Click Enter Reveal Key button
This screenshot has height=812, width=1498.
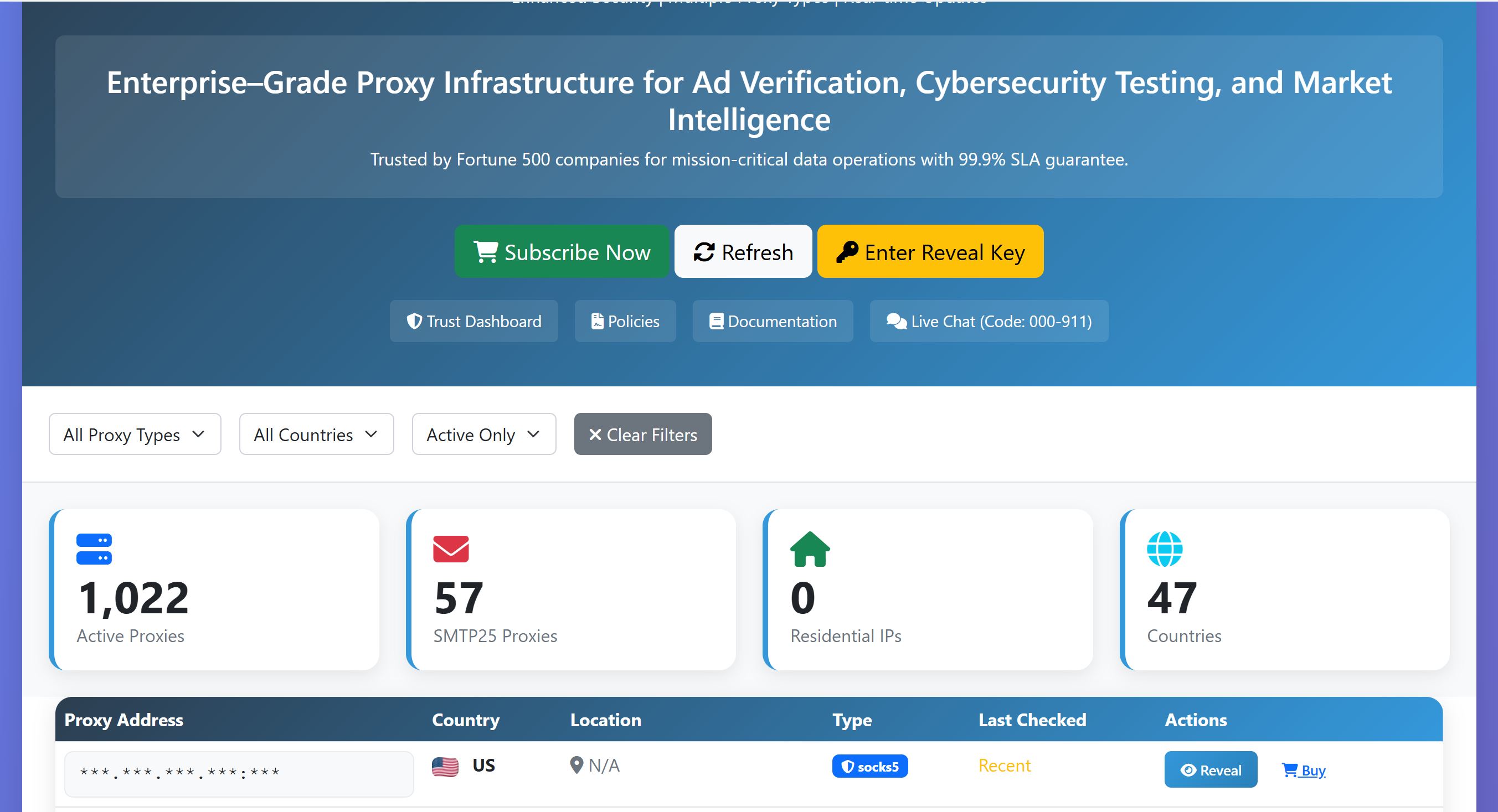(x=930, y=252)
